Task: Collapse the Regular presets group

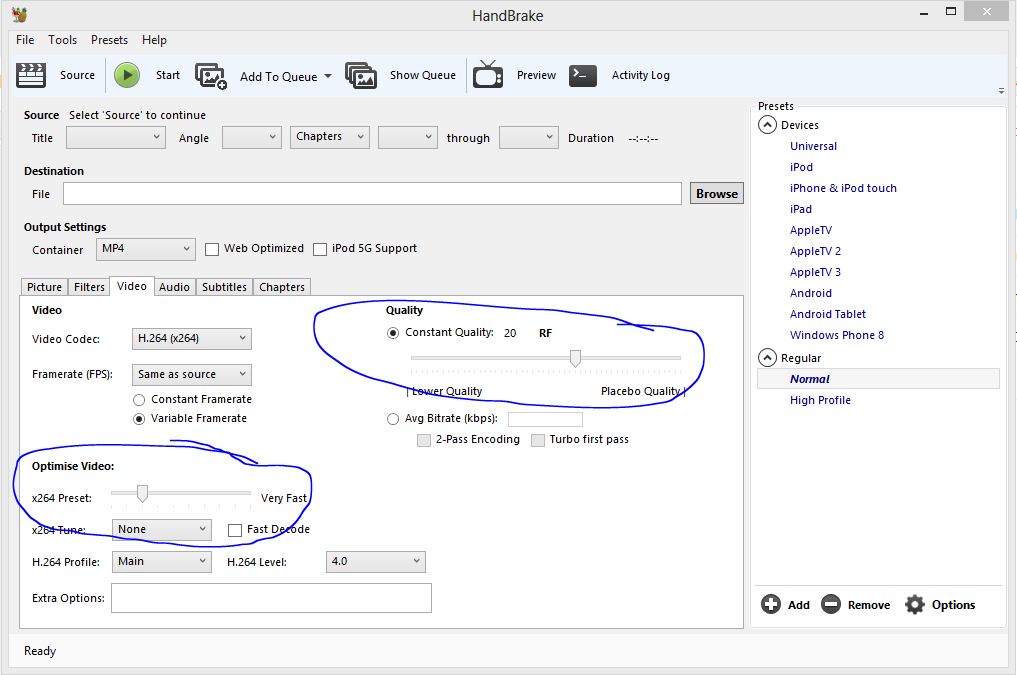Action: [x=767, y=357]
